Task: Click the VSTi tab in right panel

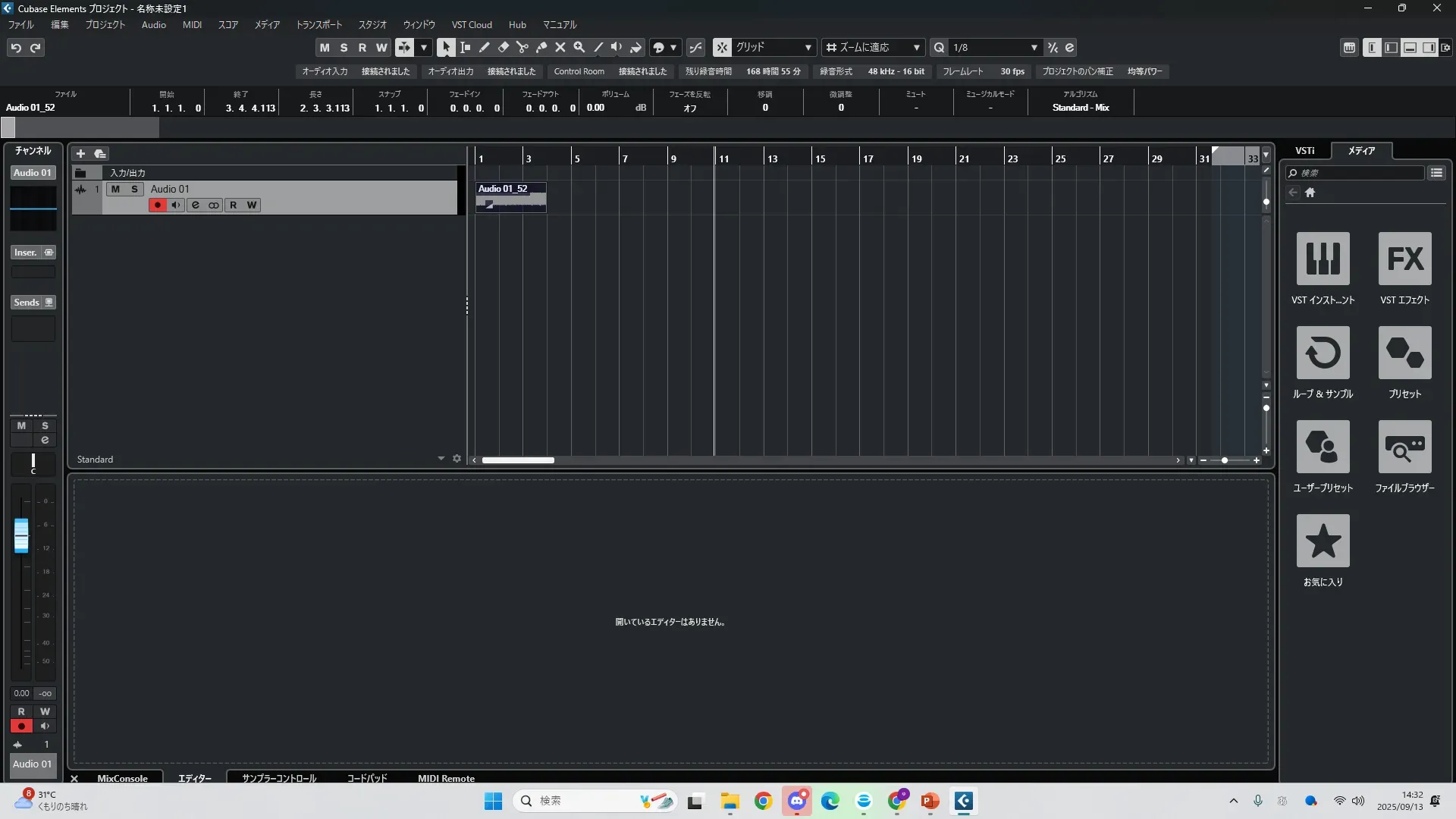Action: click(x=1304, y=150)
